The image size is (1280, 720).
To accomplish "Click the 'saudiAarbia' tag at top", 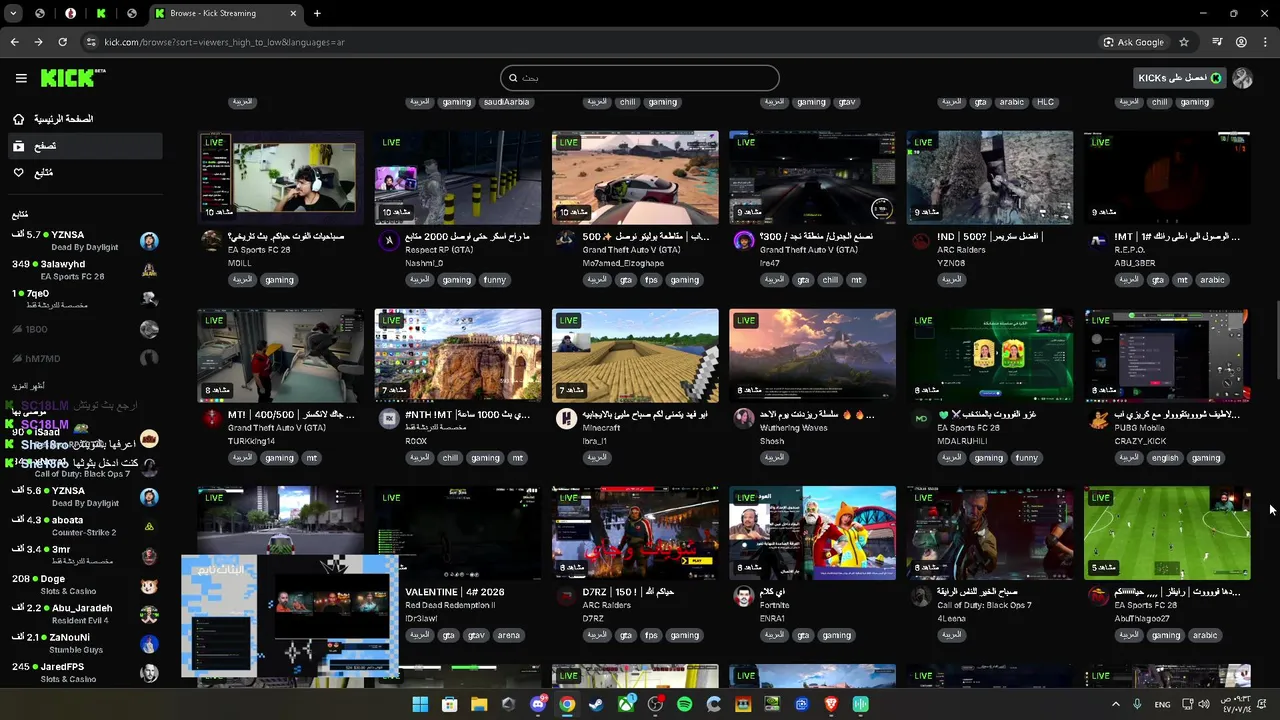I will click(506, 102).
